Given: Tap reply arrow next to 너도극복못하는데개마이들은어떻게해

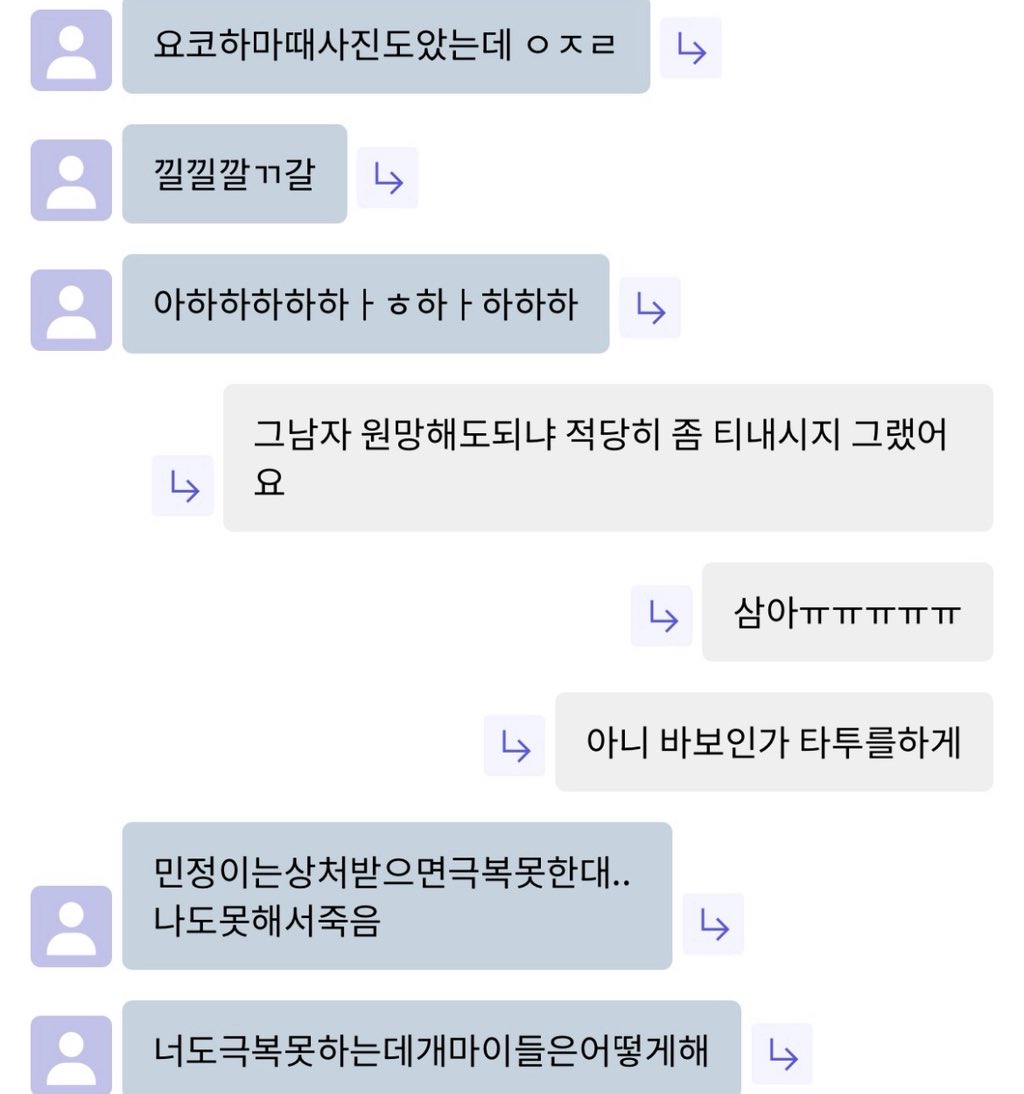Looking at the screenshot, I should point(782,1053).
